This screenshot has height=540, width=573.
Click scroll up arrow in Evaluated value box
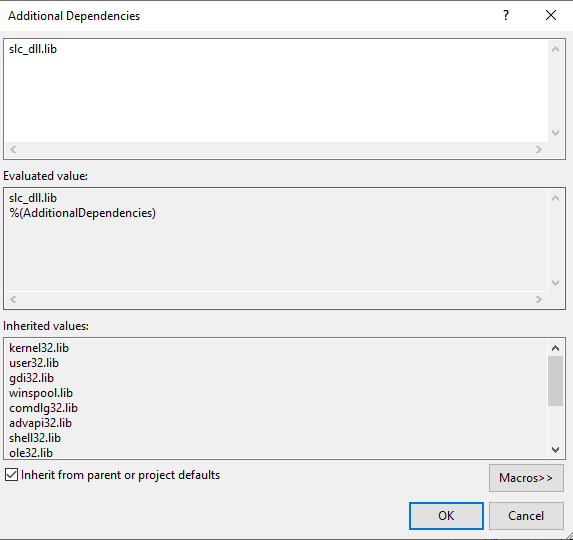[555, 198]
